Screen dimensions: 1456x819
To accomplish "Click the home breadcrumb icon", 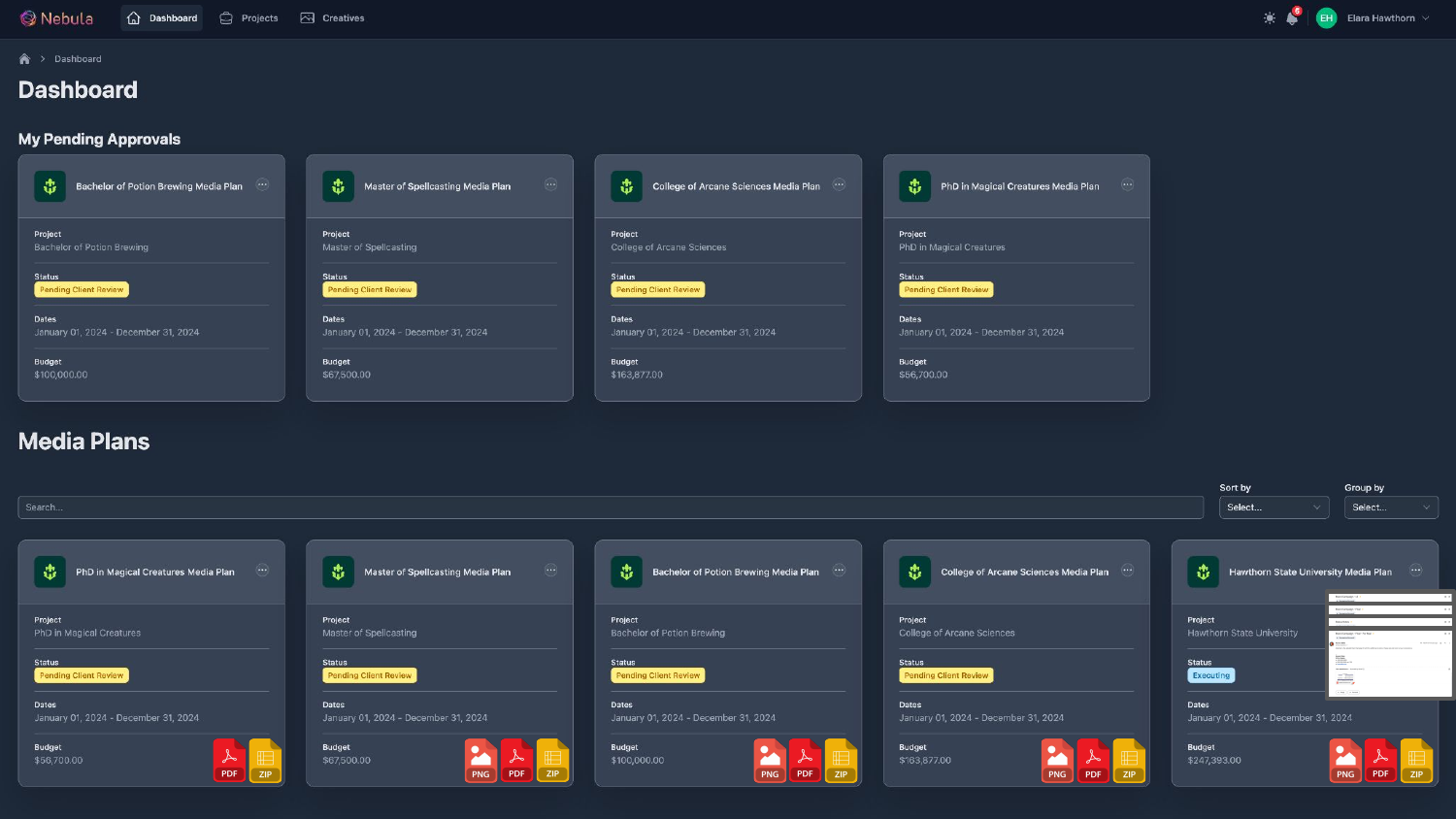I will (x=24, y=59).
